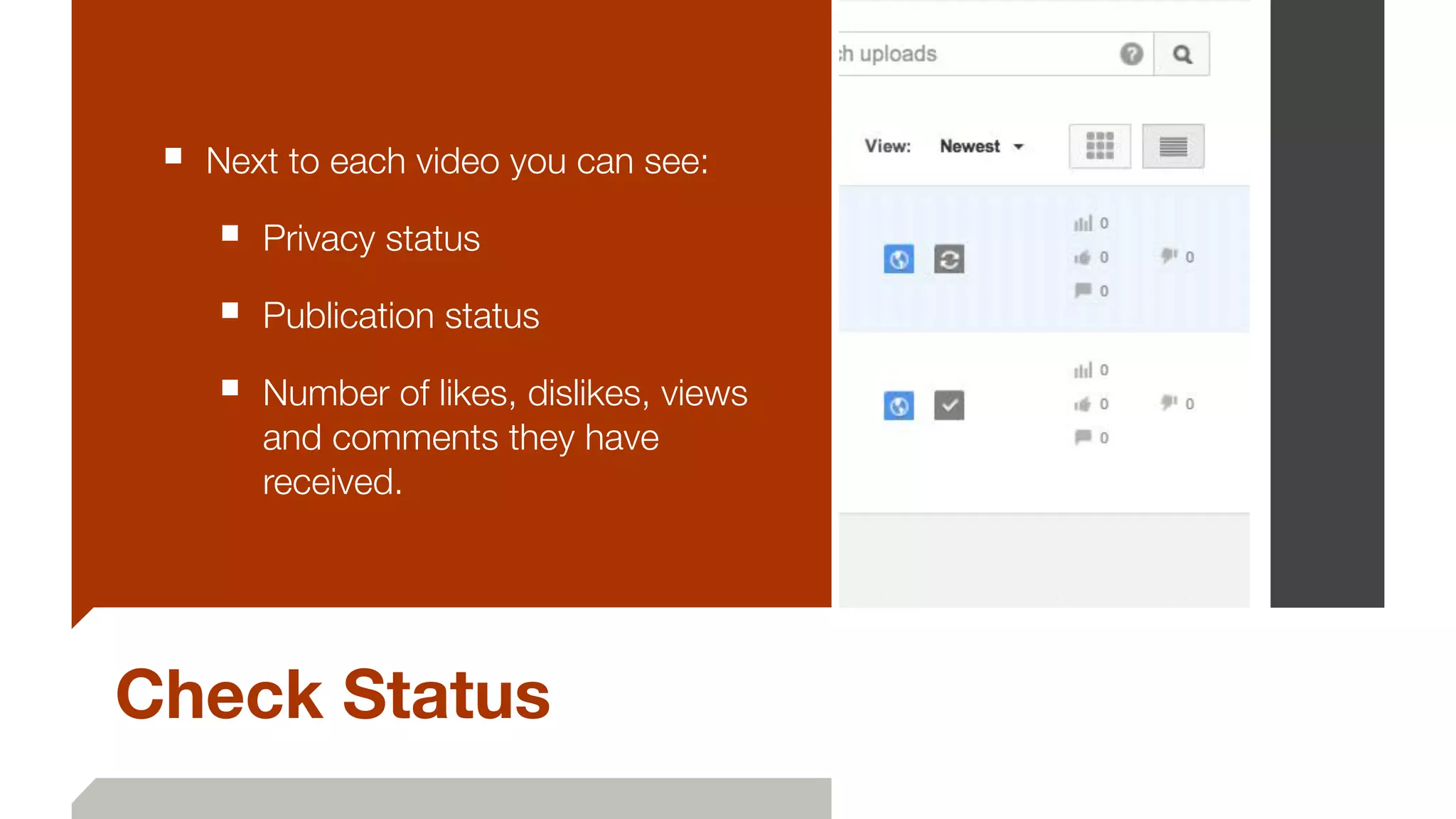The height and width of the screenshot is (819, 1456).
Task: Click the "View:" label
Action: 888,146
